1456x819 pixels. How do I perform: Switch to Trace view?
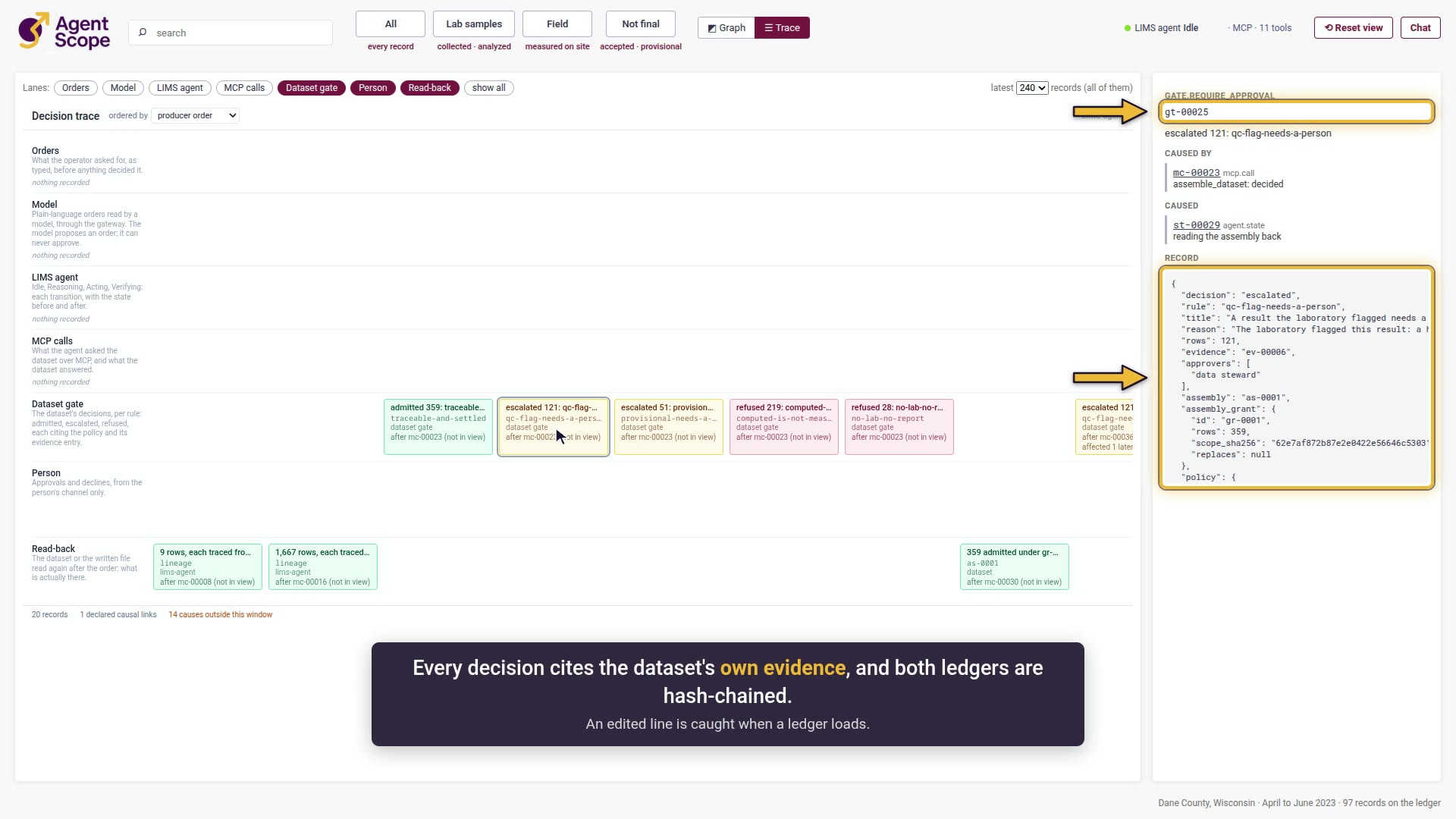[782, 28]
